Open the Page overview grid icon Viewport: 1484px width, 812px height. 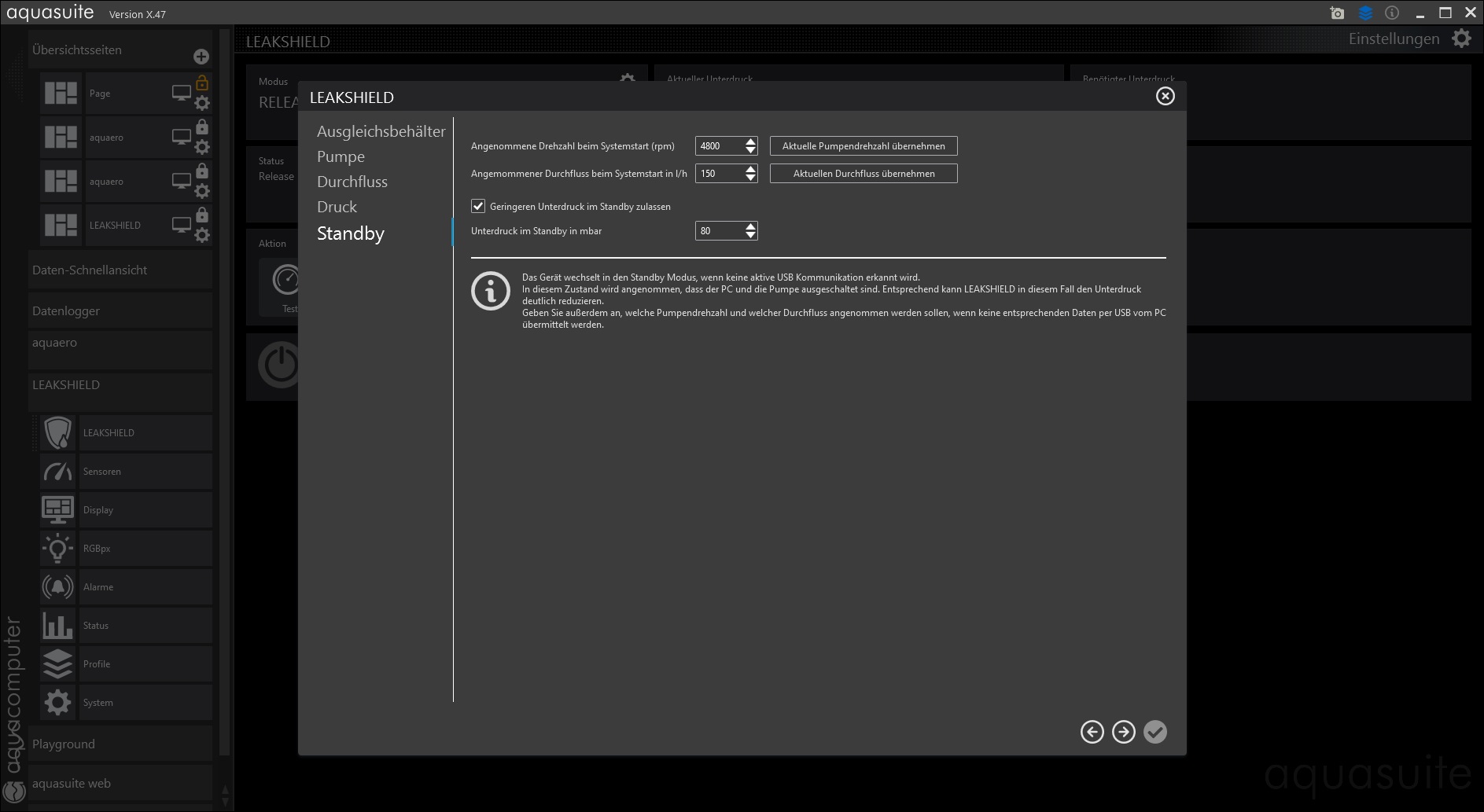tap(61, 94)
